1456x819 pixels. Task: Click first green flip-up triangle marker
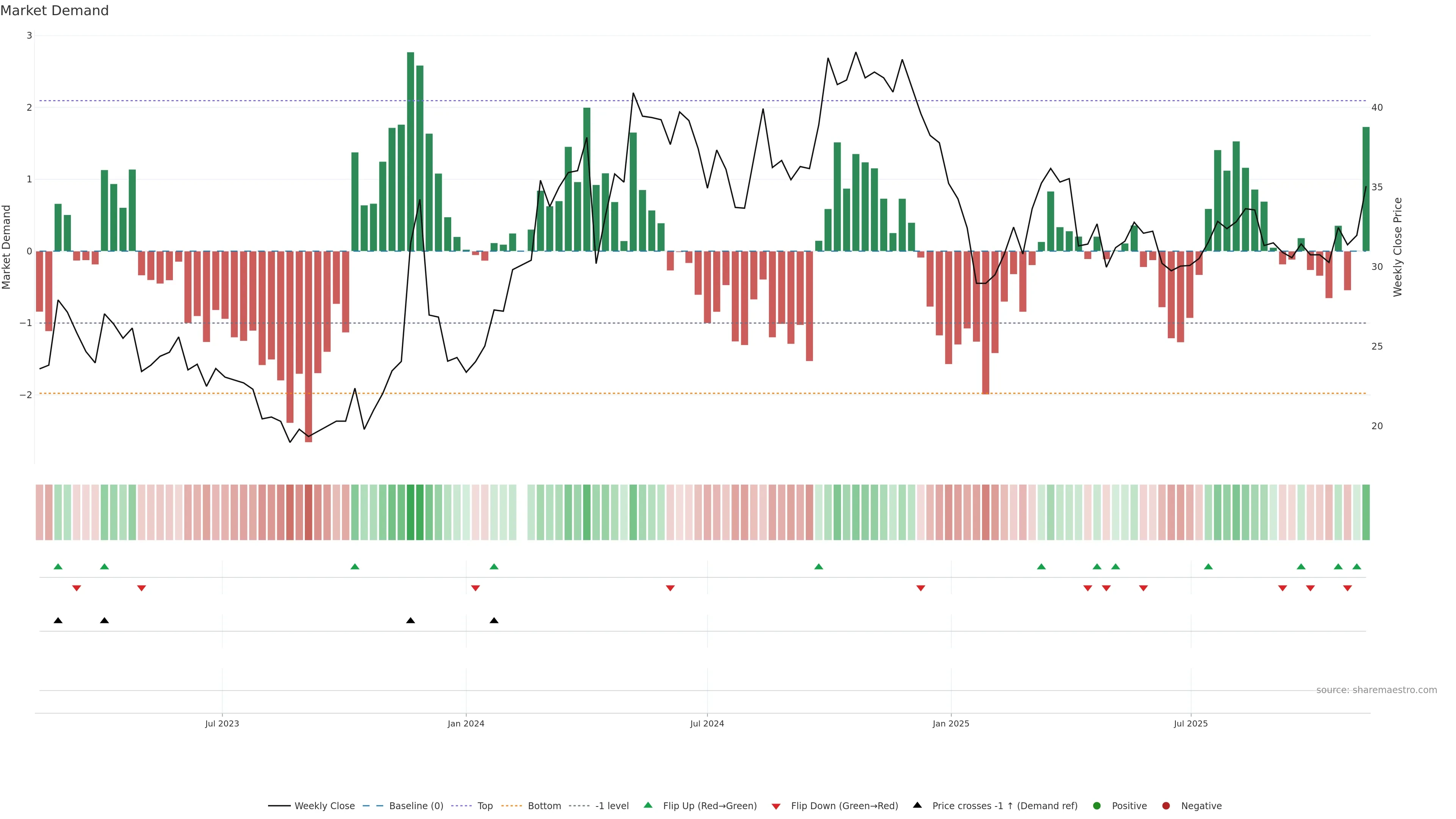click(x=58, y=566)
